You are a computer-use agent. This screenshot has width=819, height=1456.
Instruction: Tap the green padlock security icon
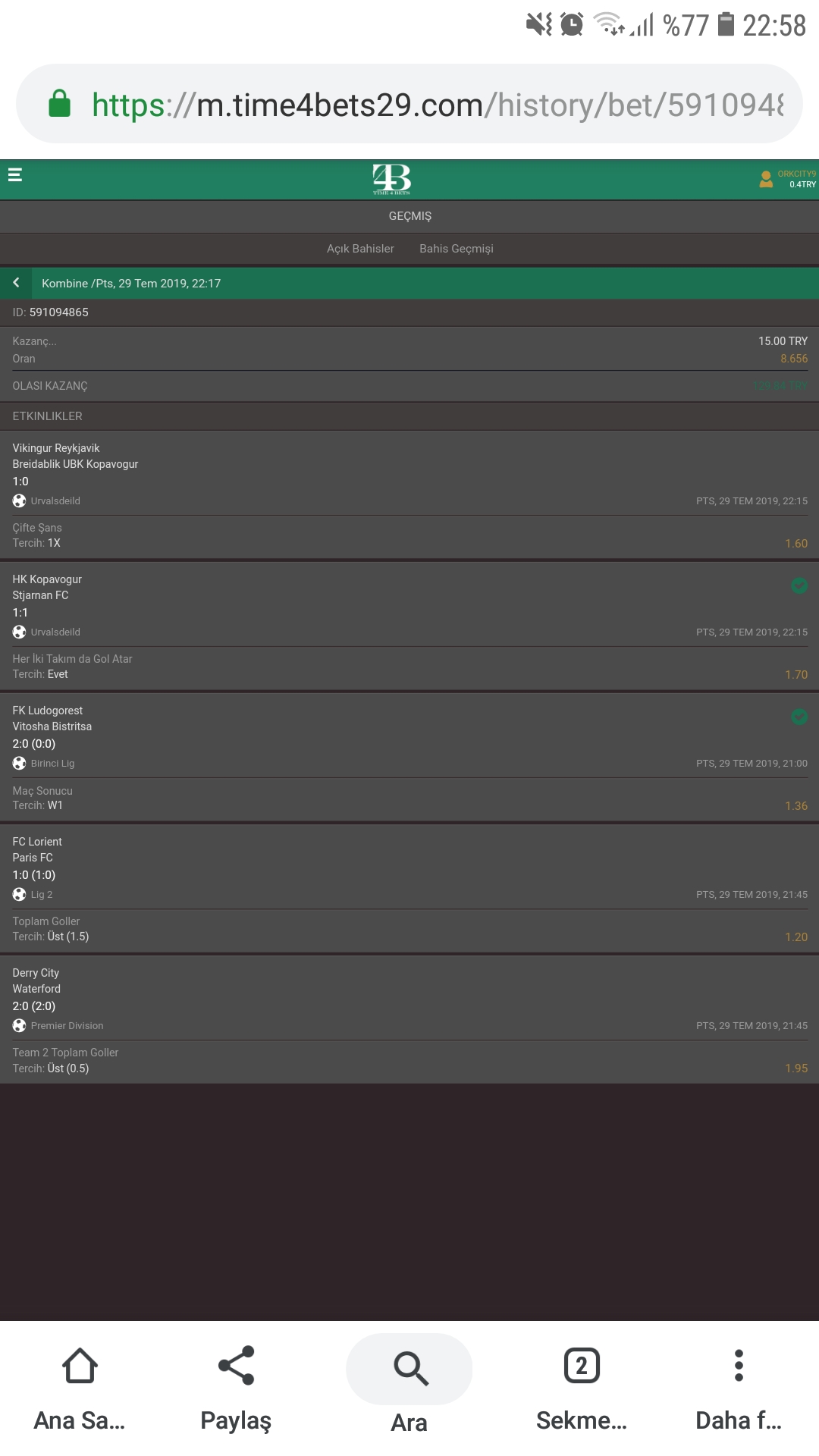59,104
